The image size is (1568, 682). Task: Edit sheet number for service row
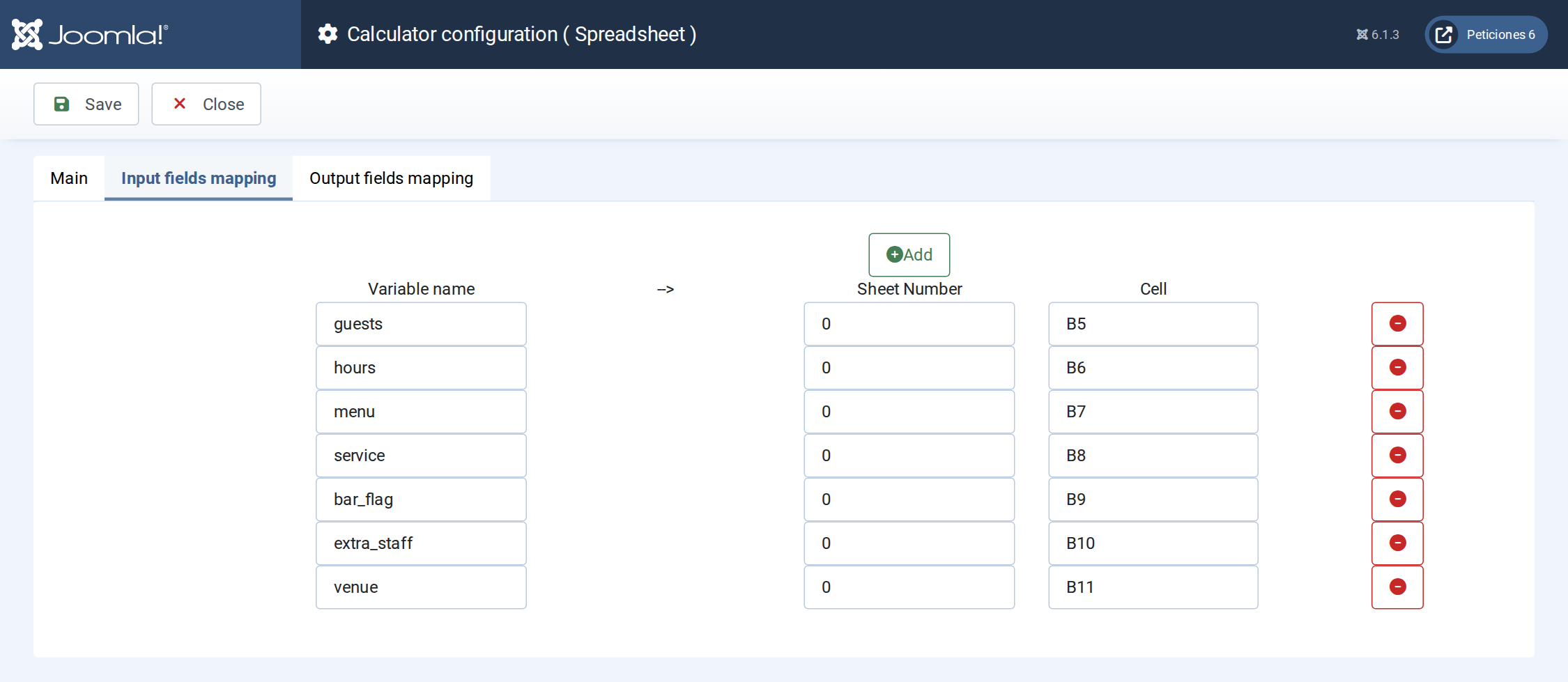pos(909,456)
